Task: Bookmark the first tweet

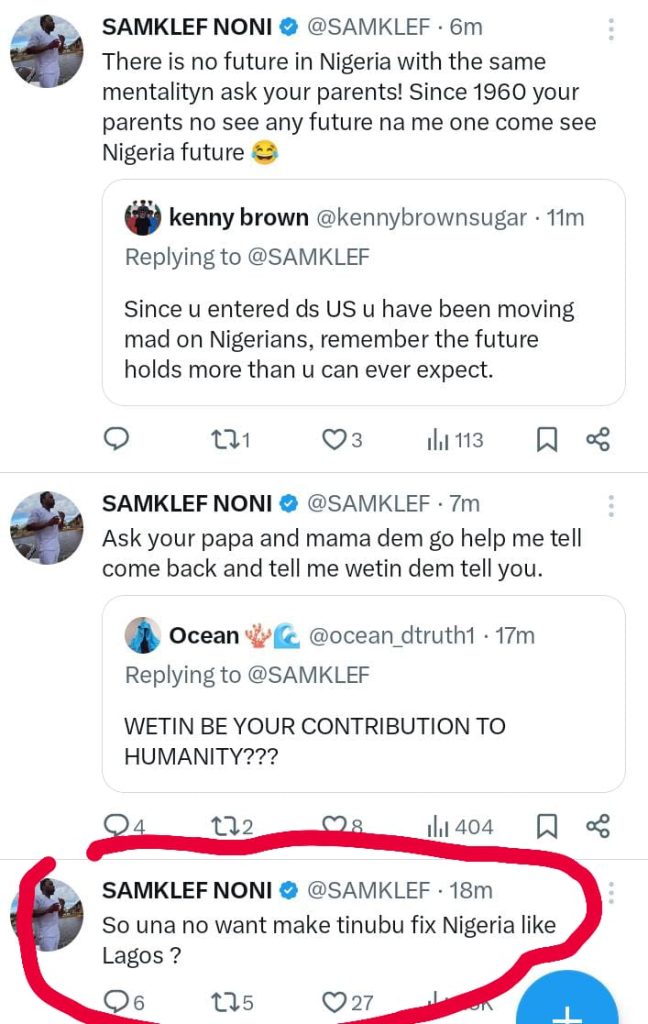Action: (546, 439)
